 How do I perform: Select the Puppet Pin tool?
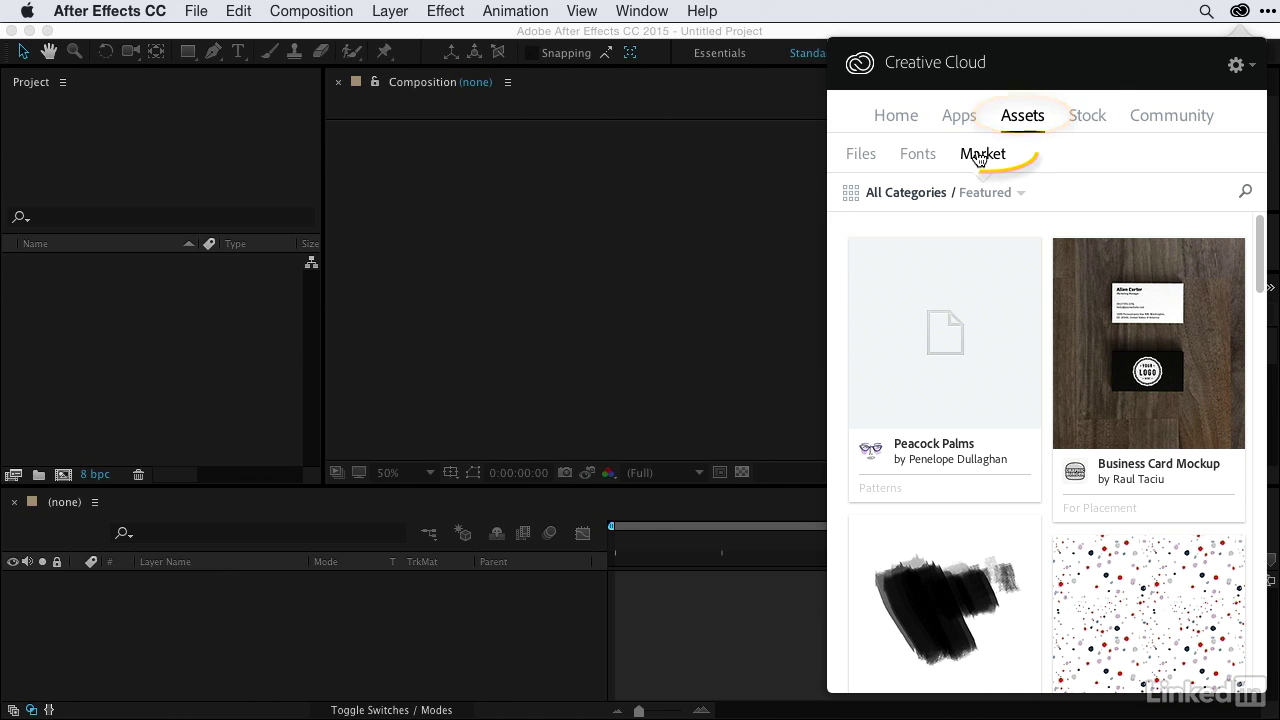[384, 52]
